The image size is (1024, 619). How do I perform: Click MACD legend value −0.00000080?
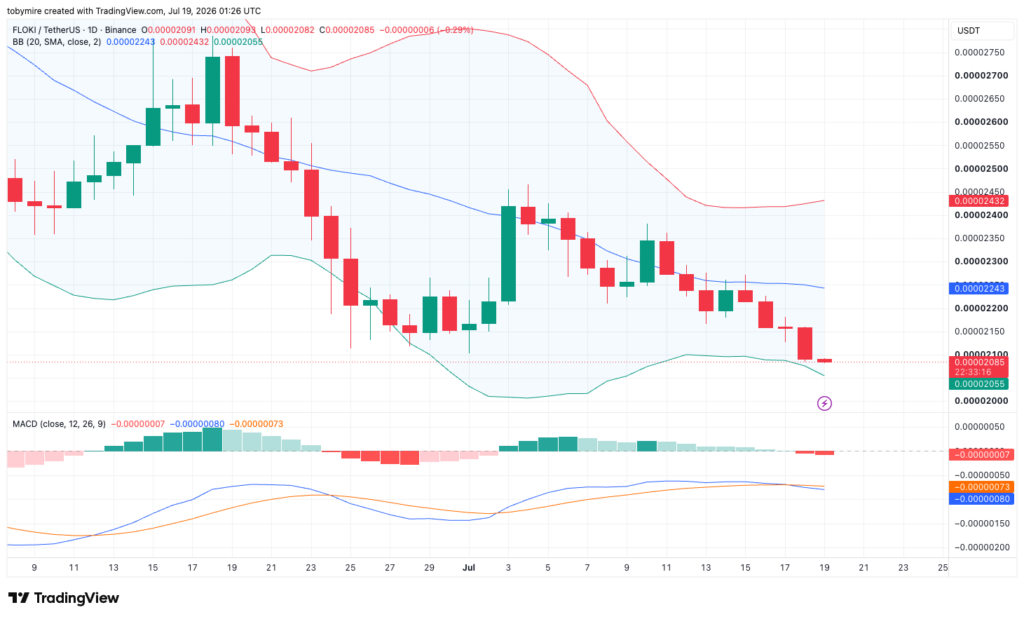(197, 424)
